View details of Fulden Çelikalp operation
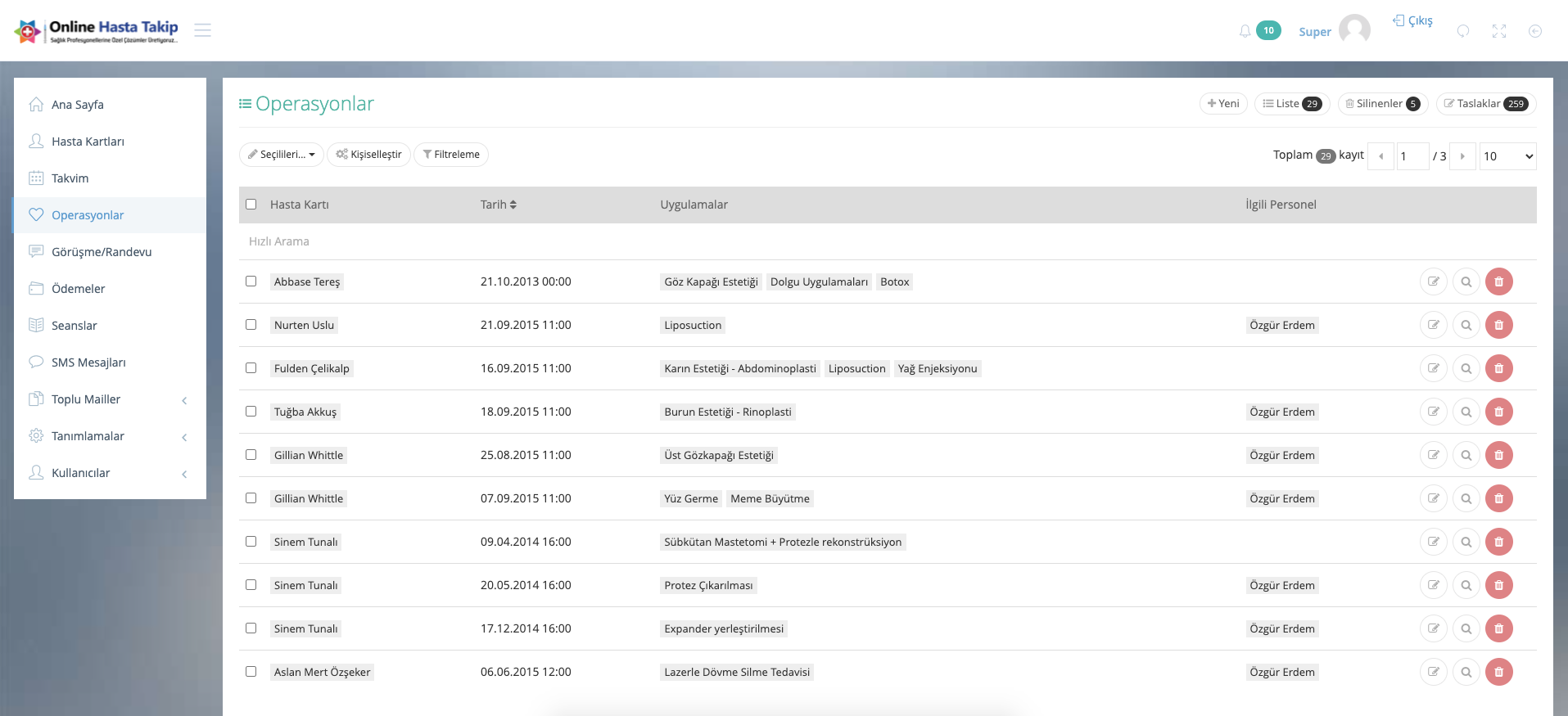Screen dimensions: 1568x716 pos(1466,368)
